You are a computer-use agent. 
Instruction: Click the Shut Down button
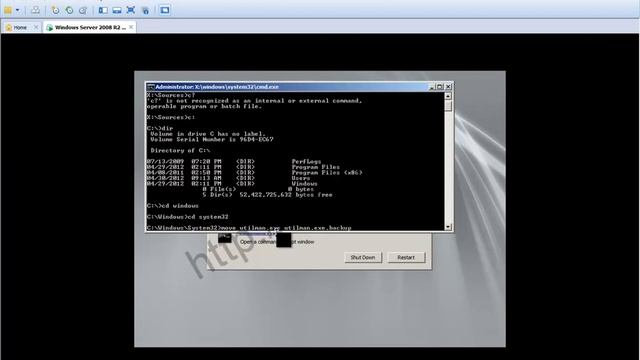[x=363, y=258]
